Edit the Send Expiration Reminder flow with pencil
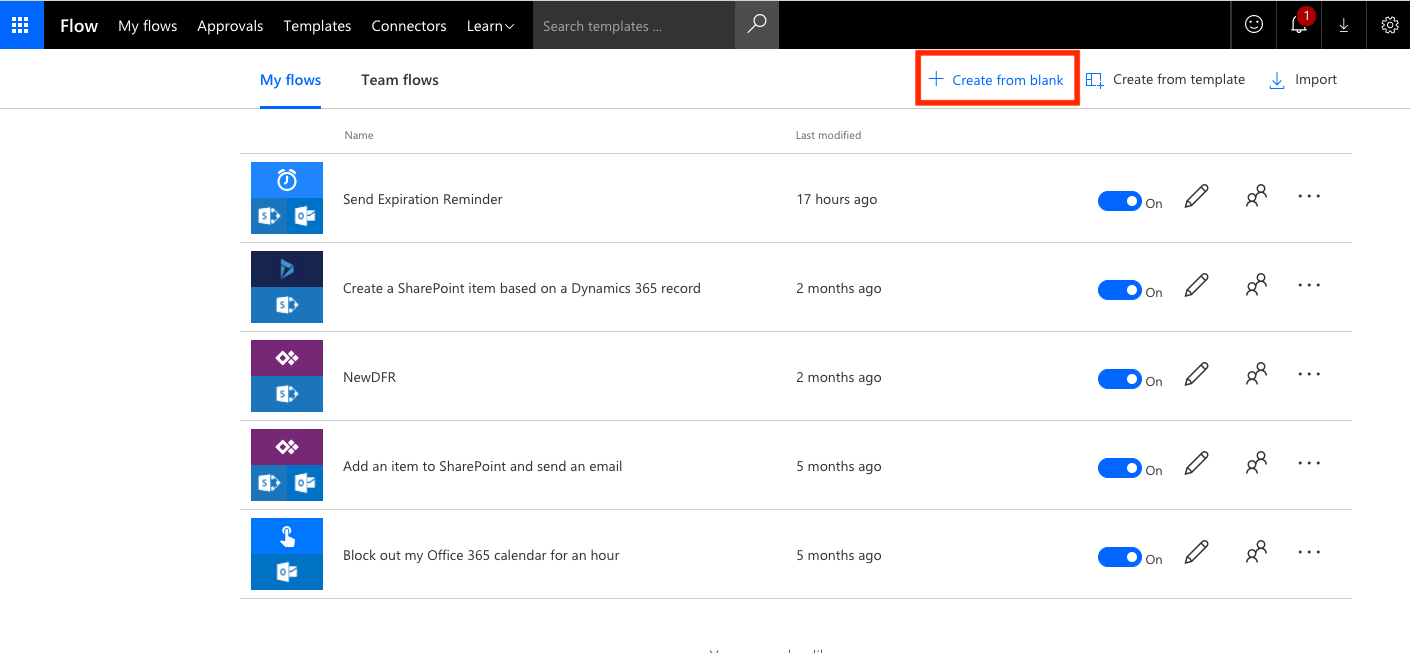 point(1196,197)
